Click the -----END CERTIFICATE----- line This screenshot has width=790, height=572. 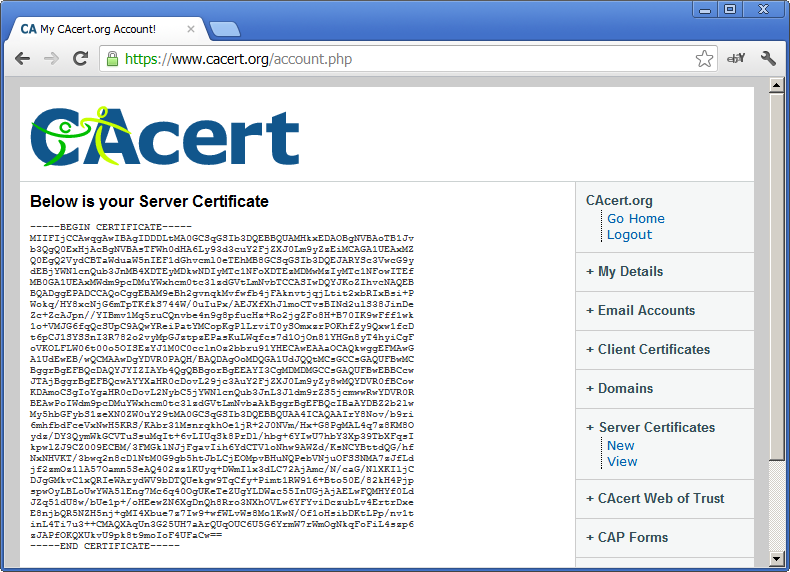coord(105,546)
